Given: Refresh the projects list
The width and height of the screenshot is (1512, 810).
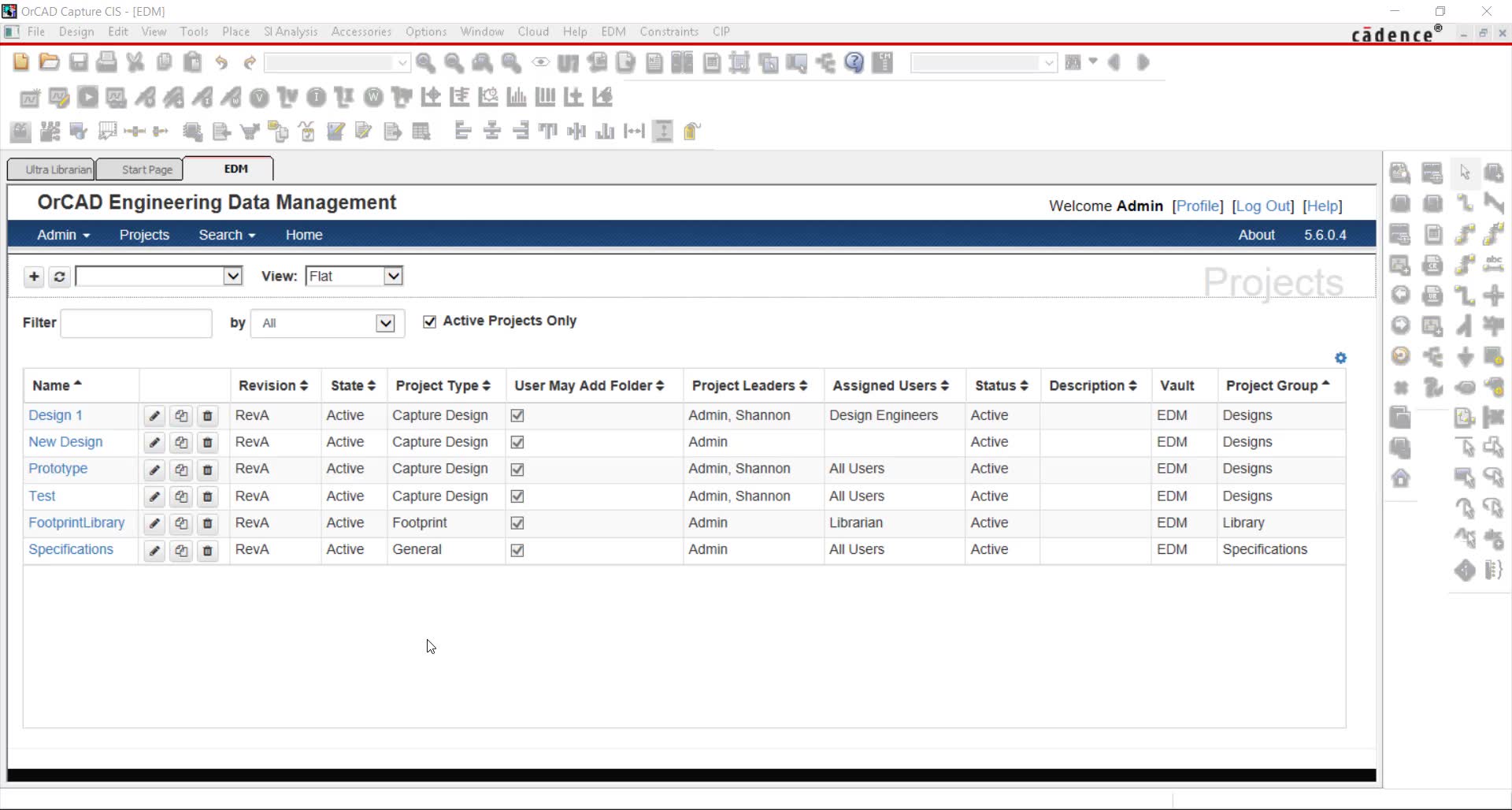Looking at the screenshot, I should click(59, 277).
